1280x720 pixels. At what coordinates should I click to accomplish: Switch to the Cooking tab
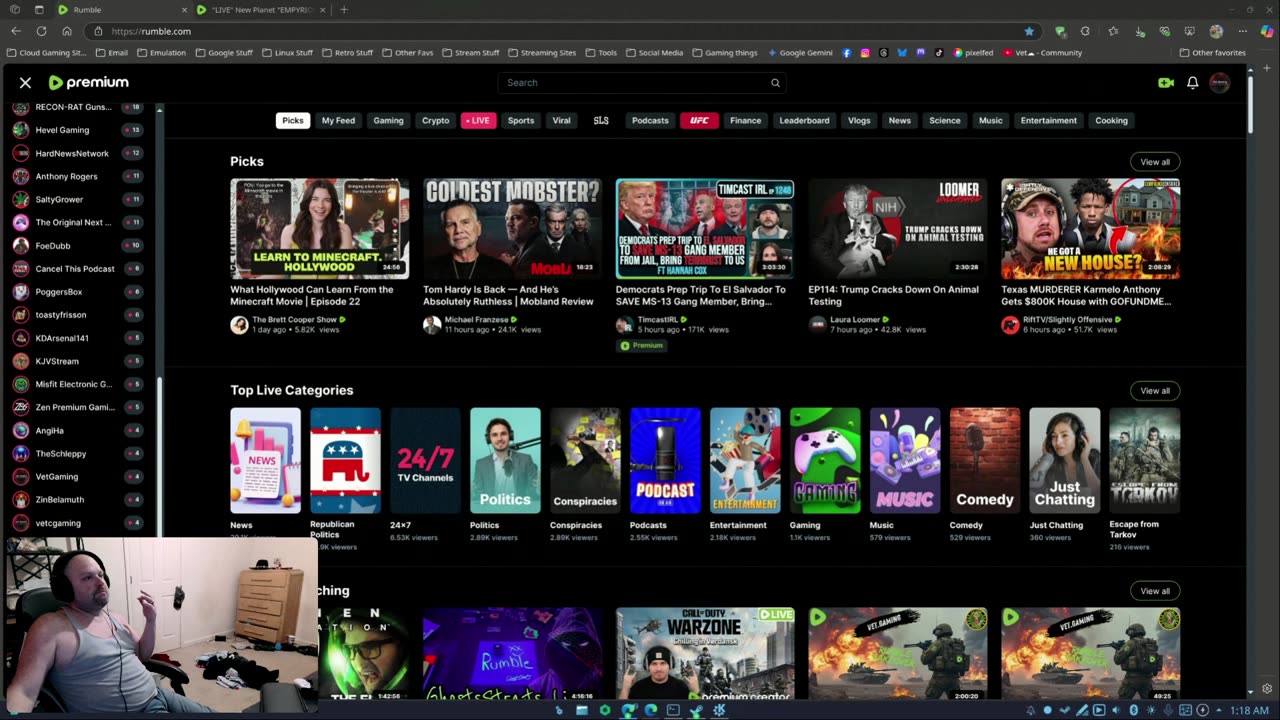(1111, 120)
